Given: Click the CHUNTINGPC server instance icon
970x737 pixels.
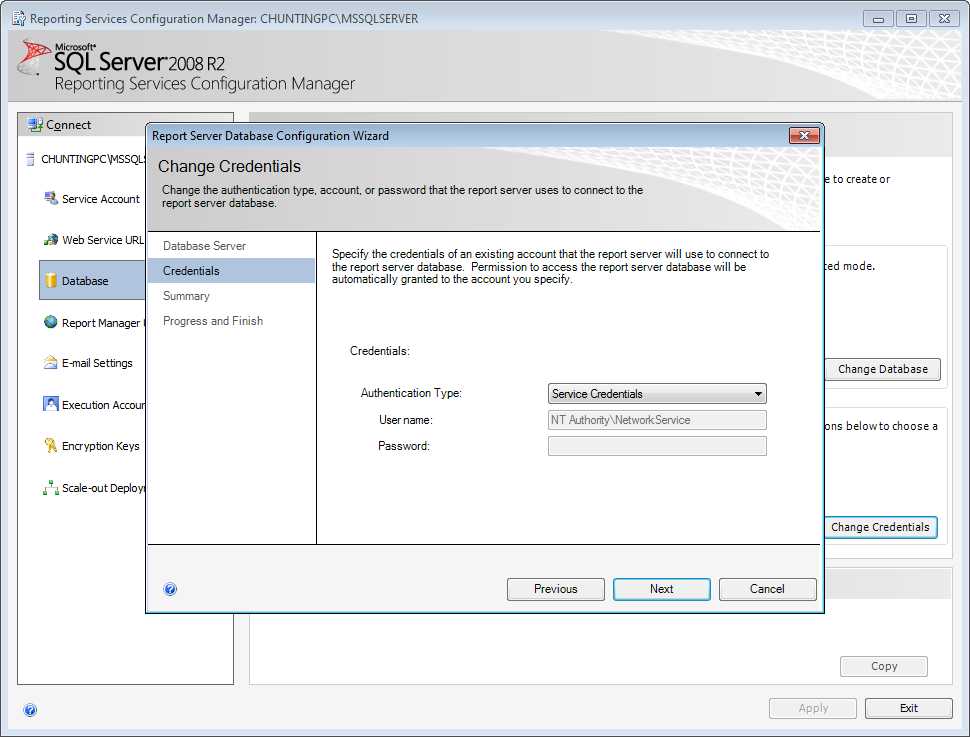Looking at the screenshot, I should click(x=30, y=159).
